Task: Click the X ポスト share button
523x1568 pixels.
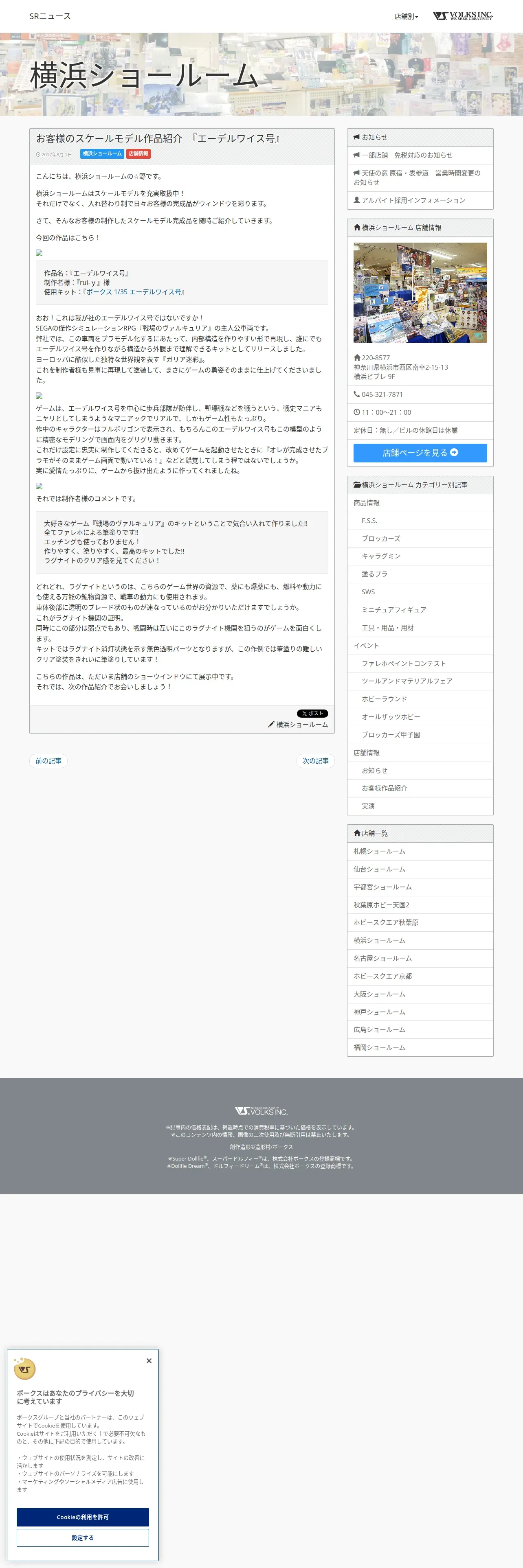Action: pyautogui.click(x=312, y=714)
